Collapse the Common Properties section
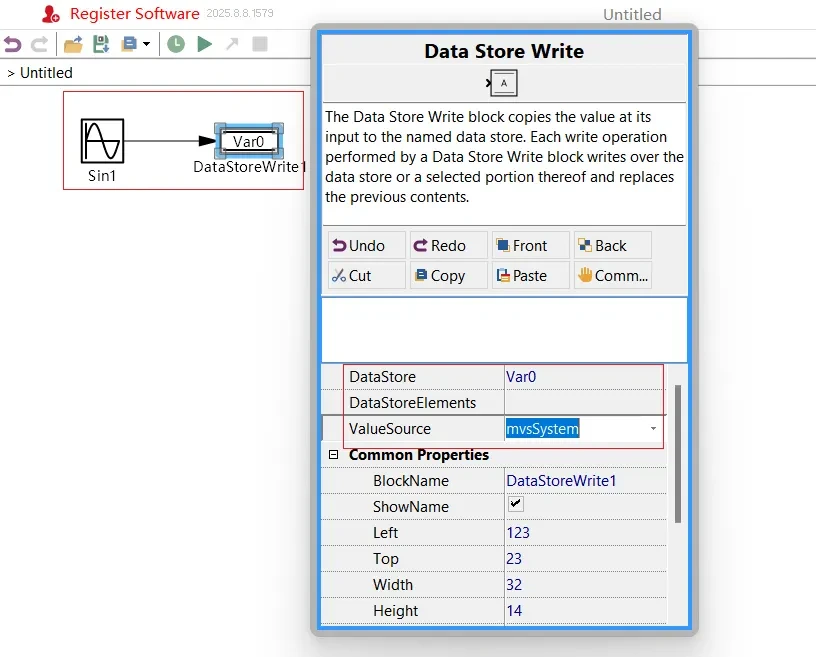 (332, 455)
